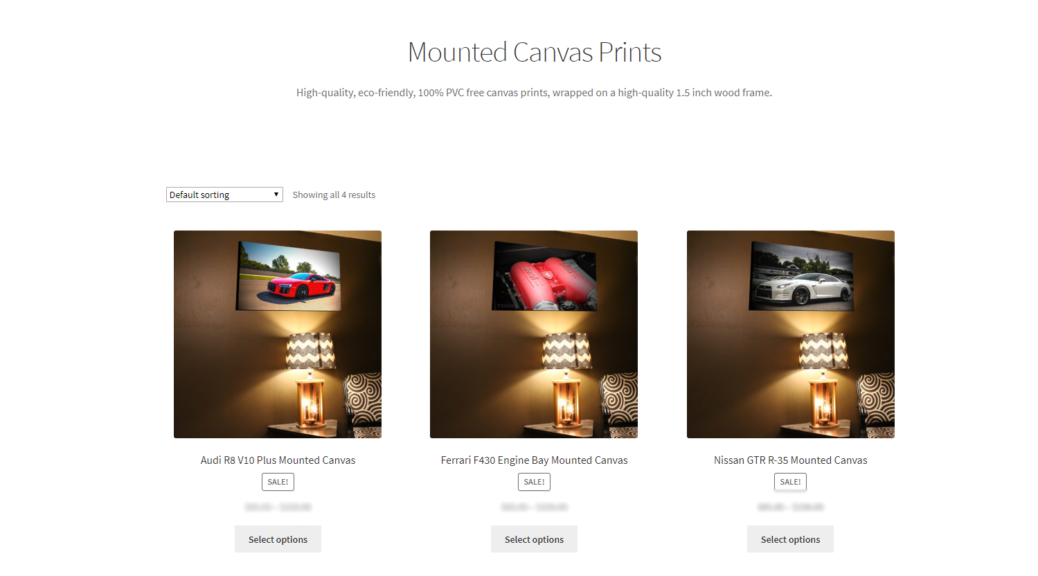Open the Default sorting dropdown
The height and width of the screenshot is (576, 1038).
(224, 195)
